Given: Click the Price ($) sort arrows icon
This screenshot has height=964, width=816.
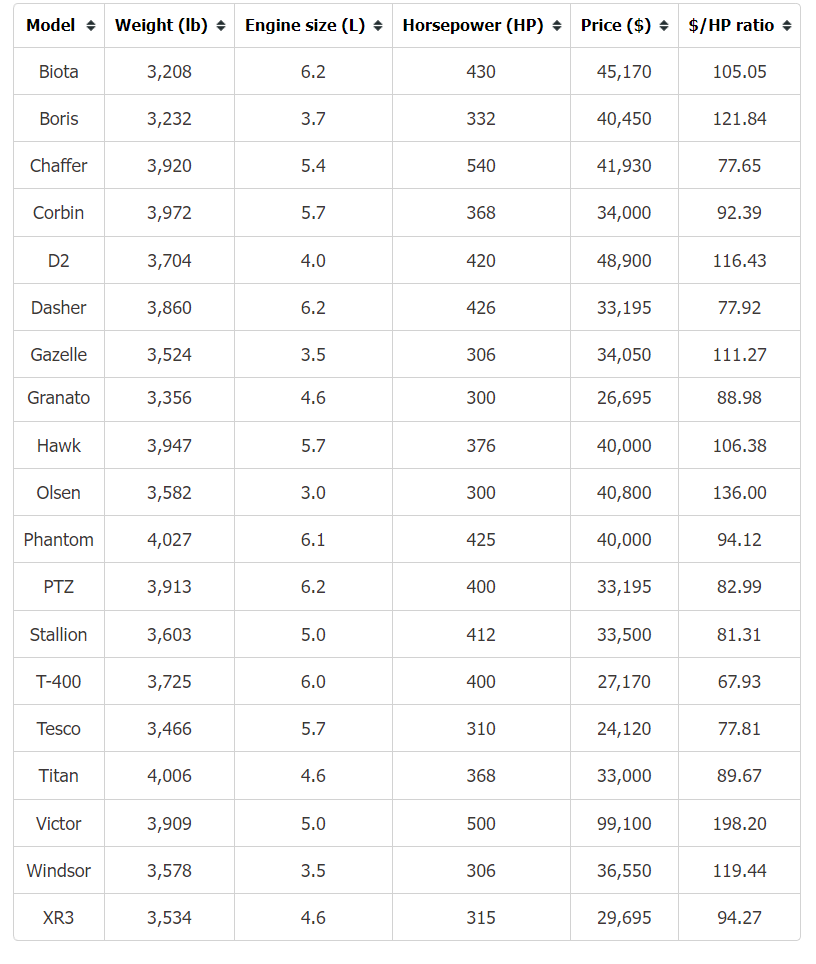Looking at the screenshot, I should pyautogui.click(x=664, y=26).
